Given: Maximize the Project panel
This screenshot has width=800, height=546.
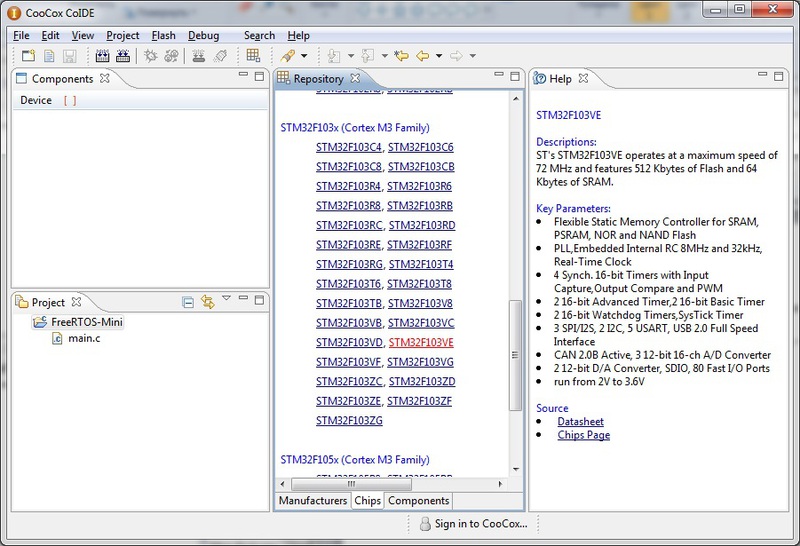Looking at the screenshot, I should (x=259, y=300).
